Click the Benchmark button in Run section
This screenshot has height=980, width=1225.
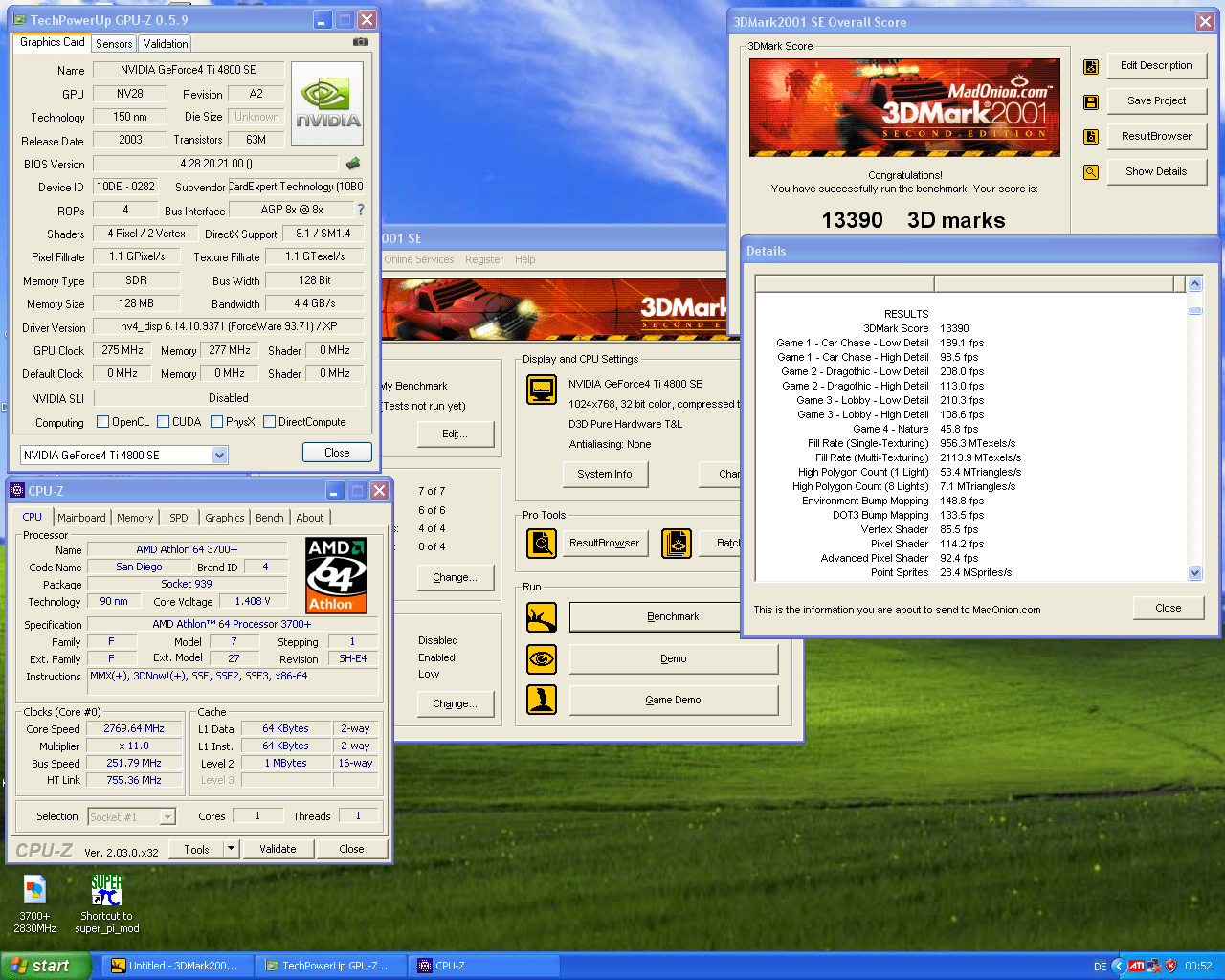(x=673, y=617)
